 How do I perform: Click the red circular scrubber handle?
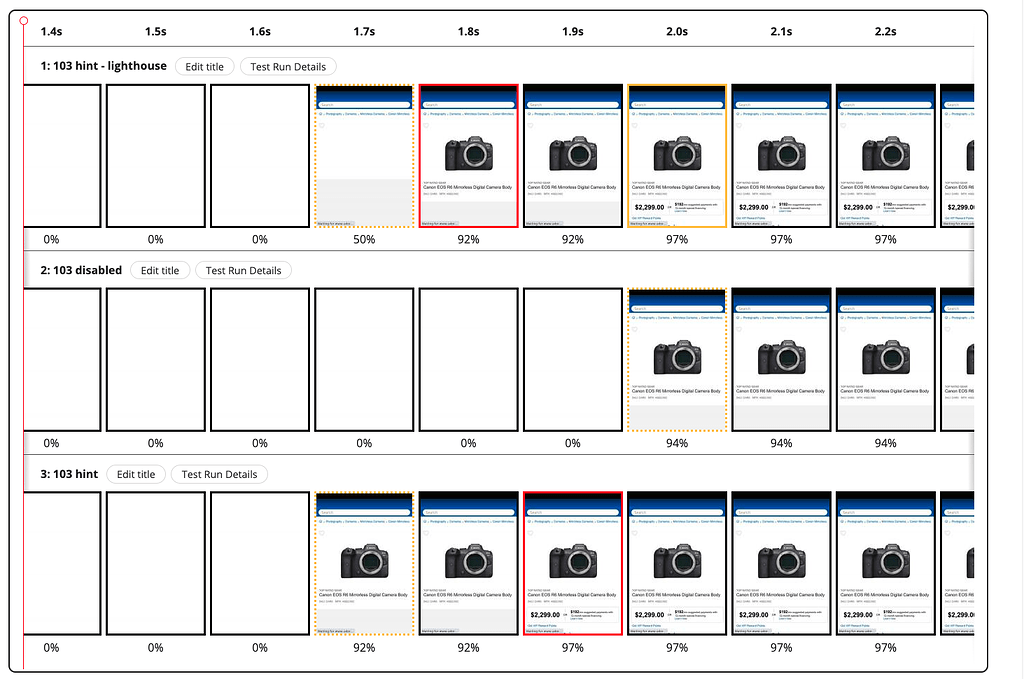tap(23, 20)
